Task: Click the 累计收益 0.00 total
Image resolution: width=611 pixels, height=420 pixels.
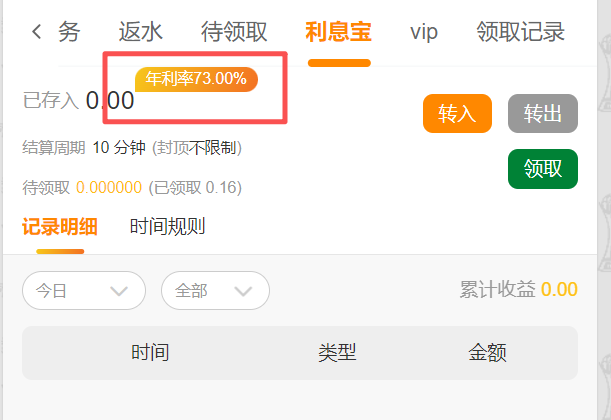Action: [x=518, y=290]
